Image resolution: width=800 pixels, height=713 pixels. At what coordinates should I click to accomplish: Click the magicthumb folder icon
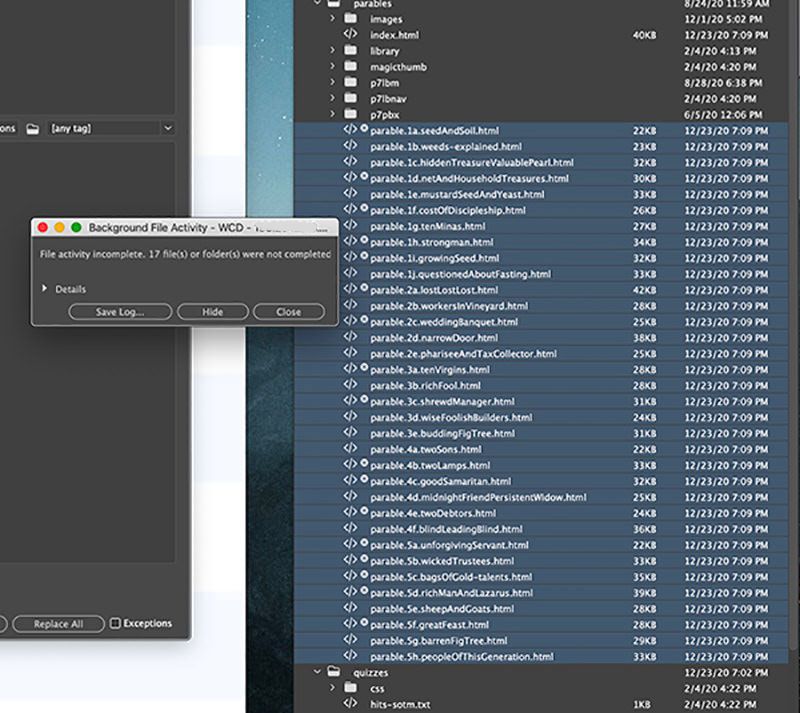pos(350,67)
